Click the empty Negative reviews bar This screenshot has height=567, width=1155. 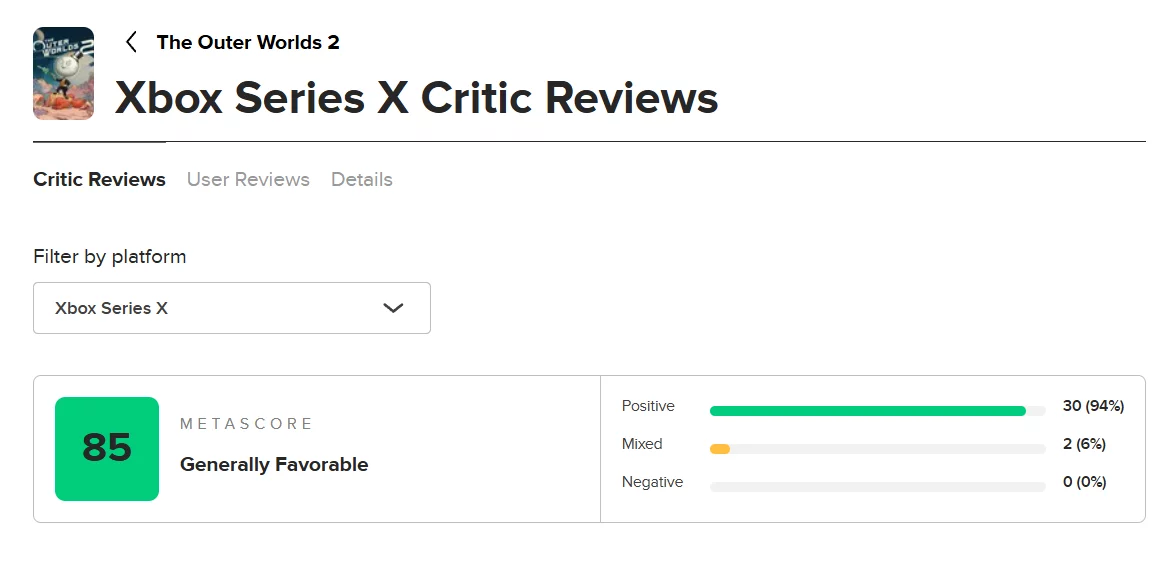click(877, 487)
